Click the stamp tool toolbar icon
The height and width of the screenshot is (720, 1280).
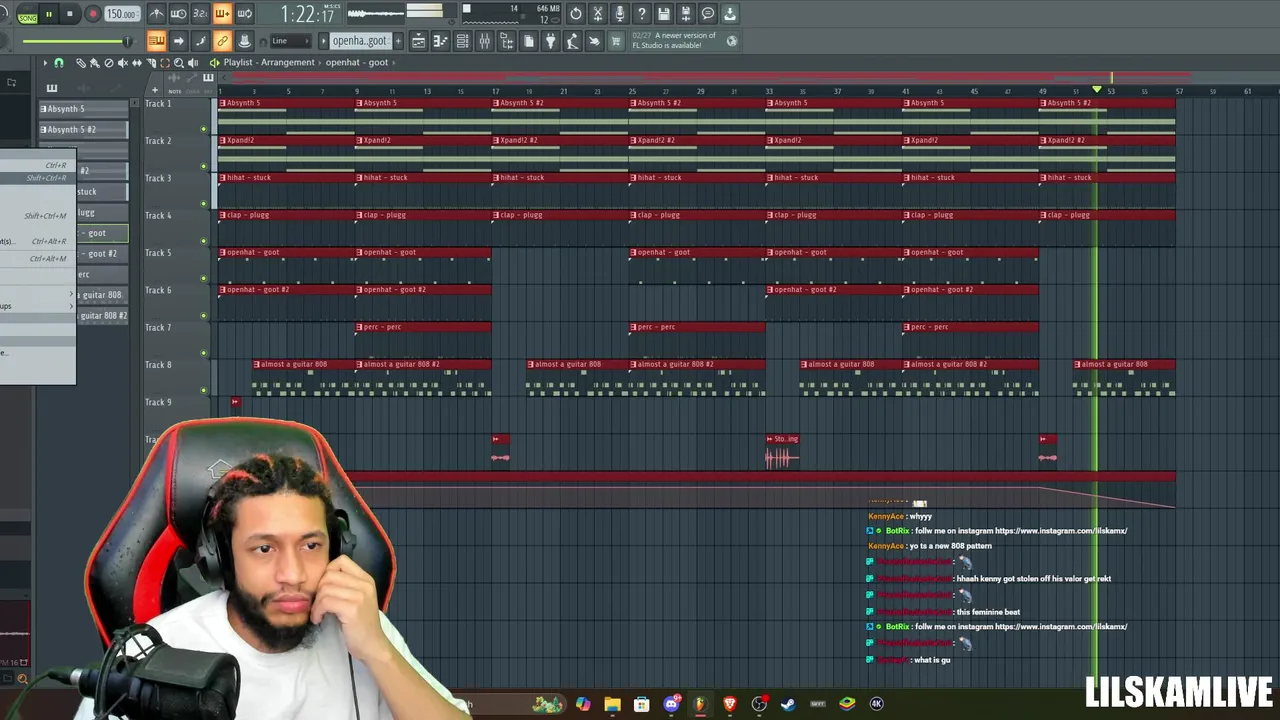pos(244,41)
